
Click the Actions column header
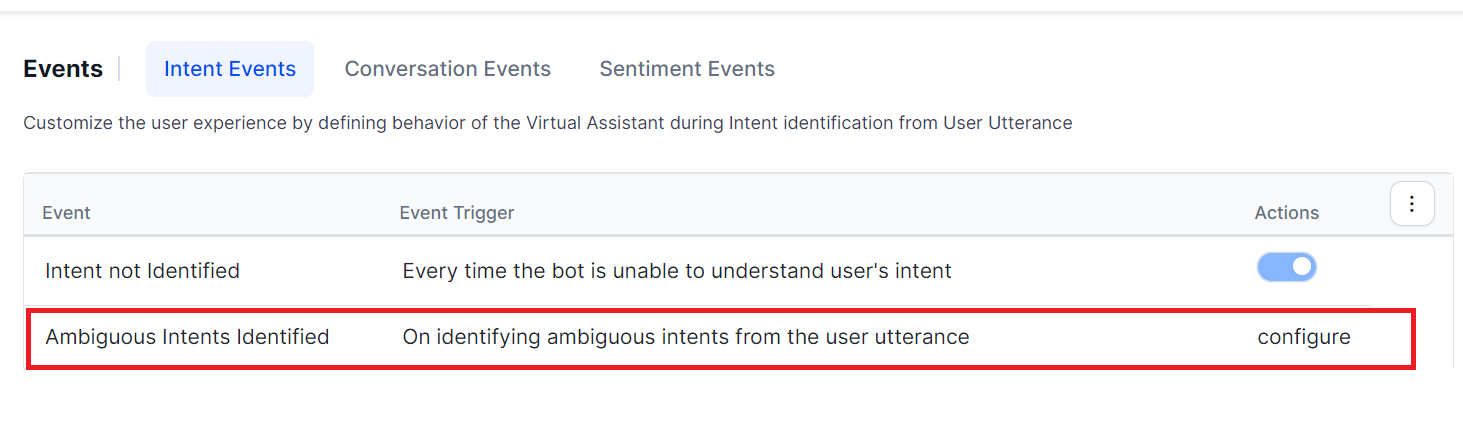pyautogui.click(x=1286, y=213)
